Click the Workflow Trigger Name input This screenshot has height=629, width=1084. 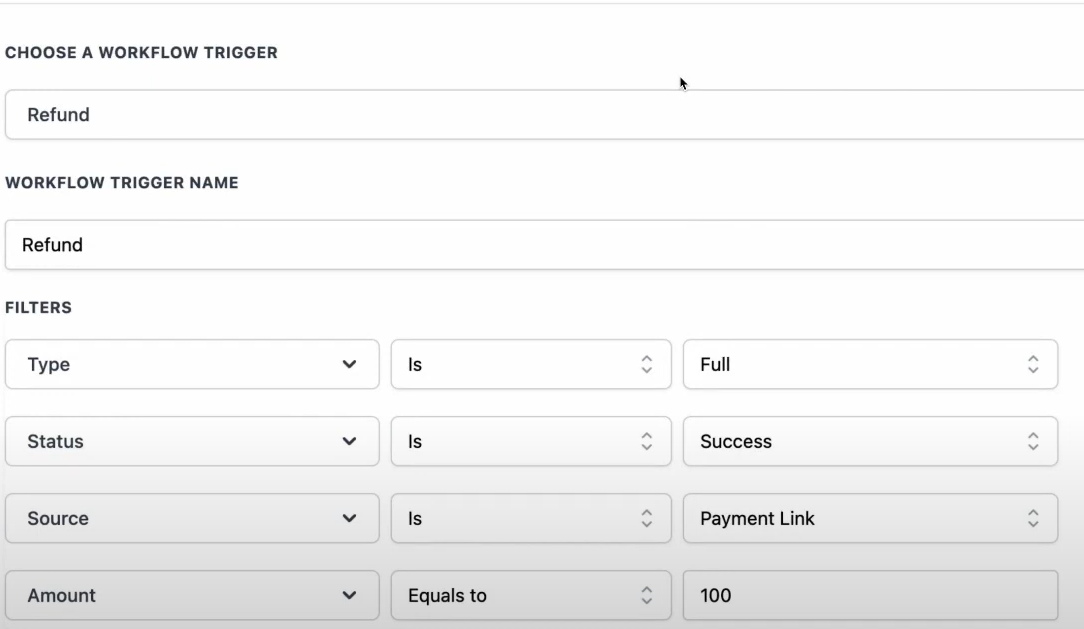click(540, 244)
